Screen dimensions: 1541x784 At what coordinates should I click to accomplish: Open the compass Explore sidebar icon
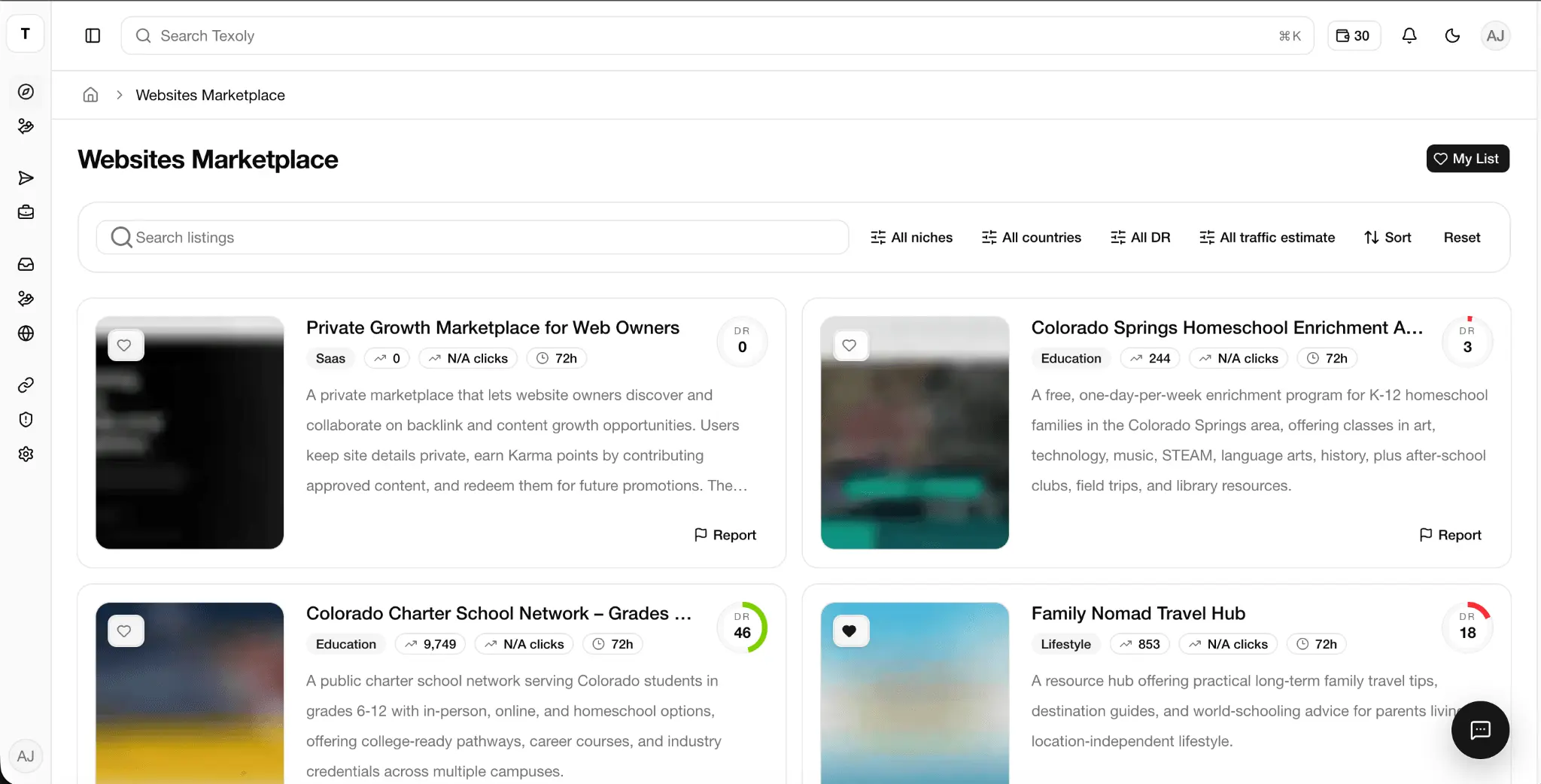(26, 92)
